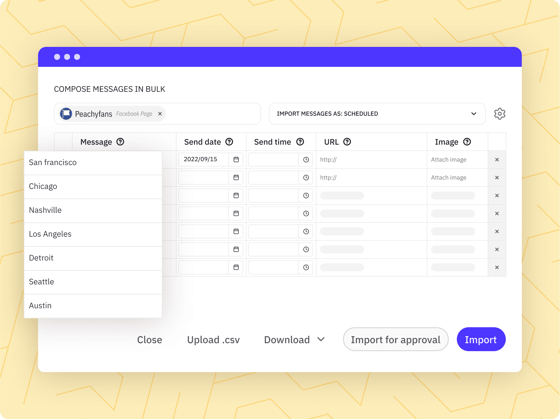560x419 pixels.
Task: Open the Send time help icon
Action: click(300, 142)
